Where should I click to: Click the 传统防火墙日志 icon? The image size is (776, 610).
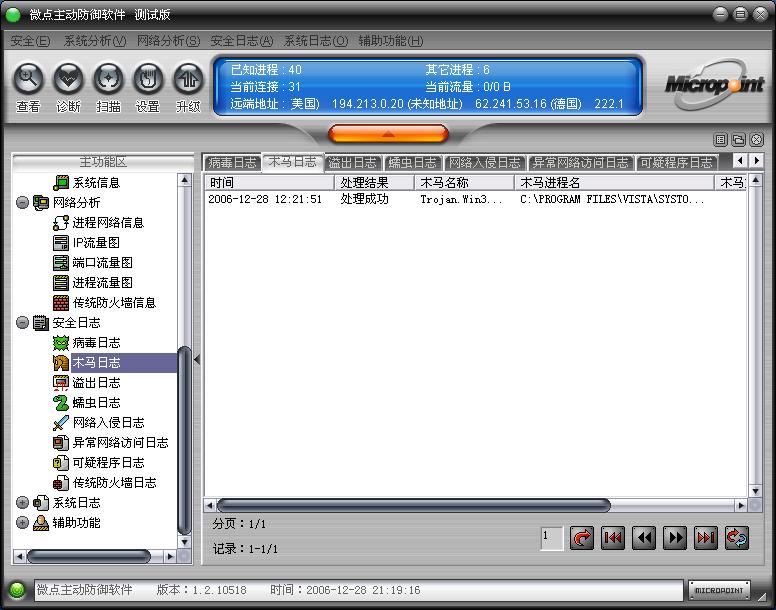[x=61, y=482]
